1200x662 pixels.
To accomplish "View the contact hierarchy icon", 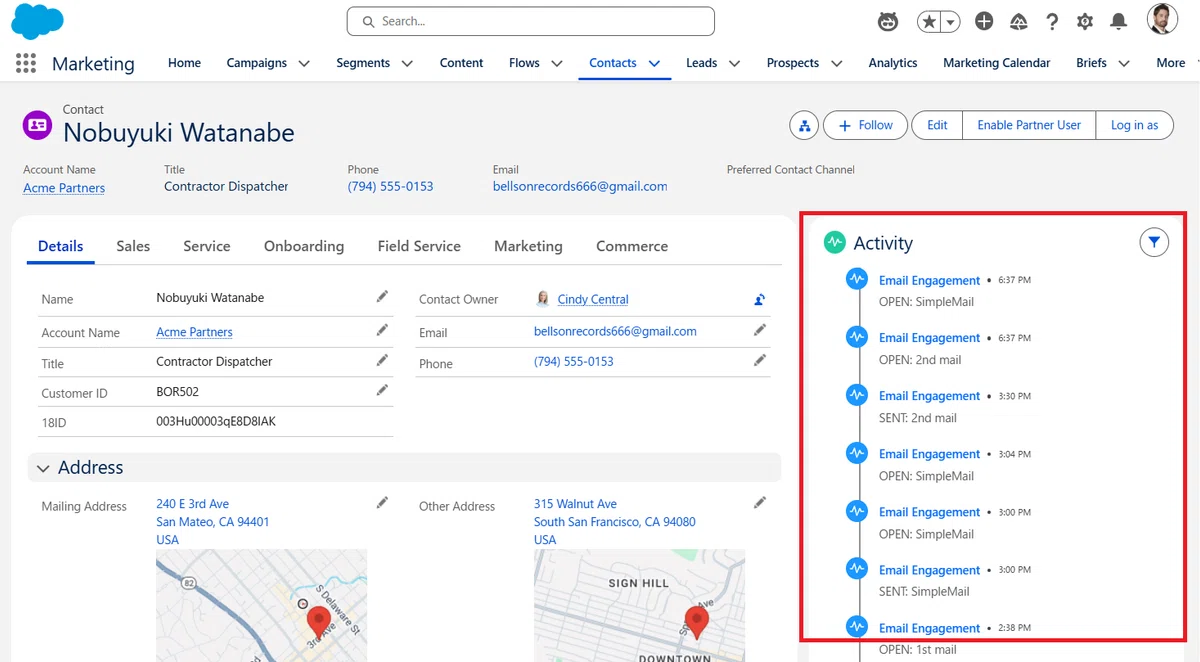I will pyautogui.click(x=804, y=125).
